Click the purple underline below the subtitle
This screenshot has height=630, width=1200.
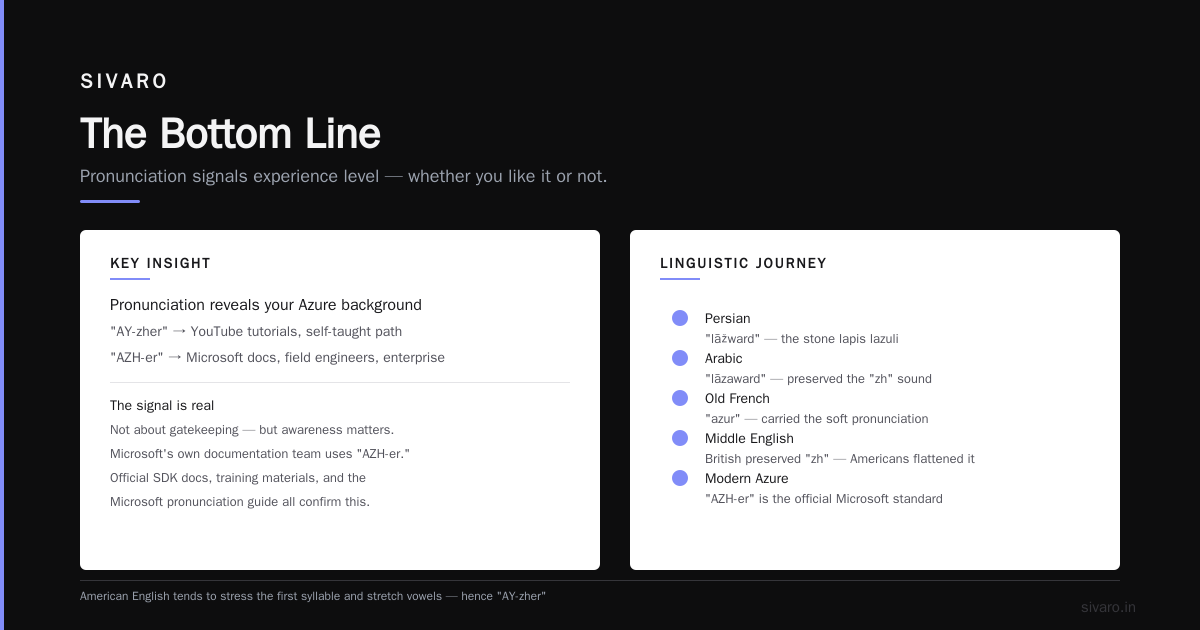[110, 201]
